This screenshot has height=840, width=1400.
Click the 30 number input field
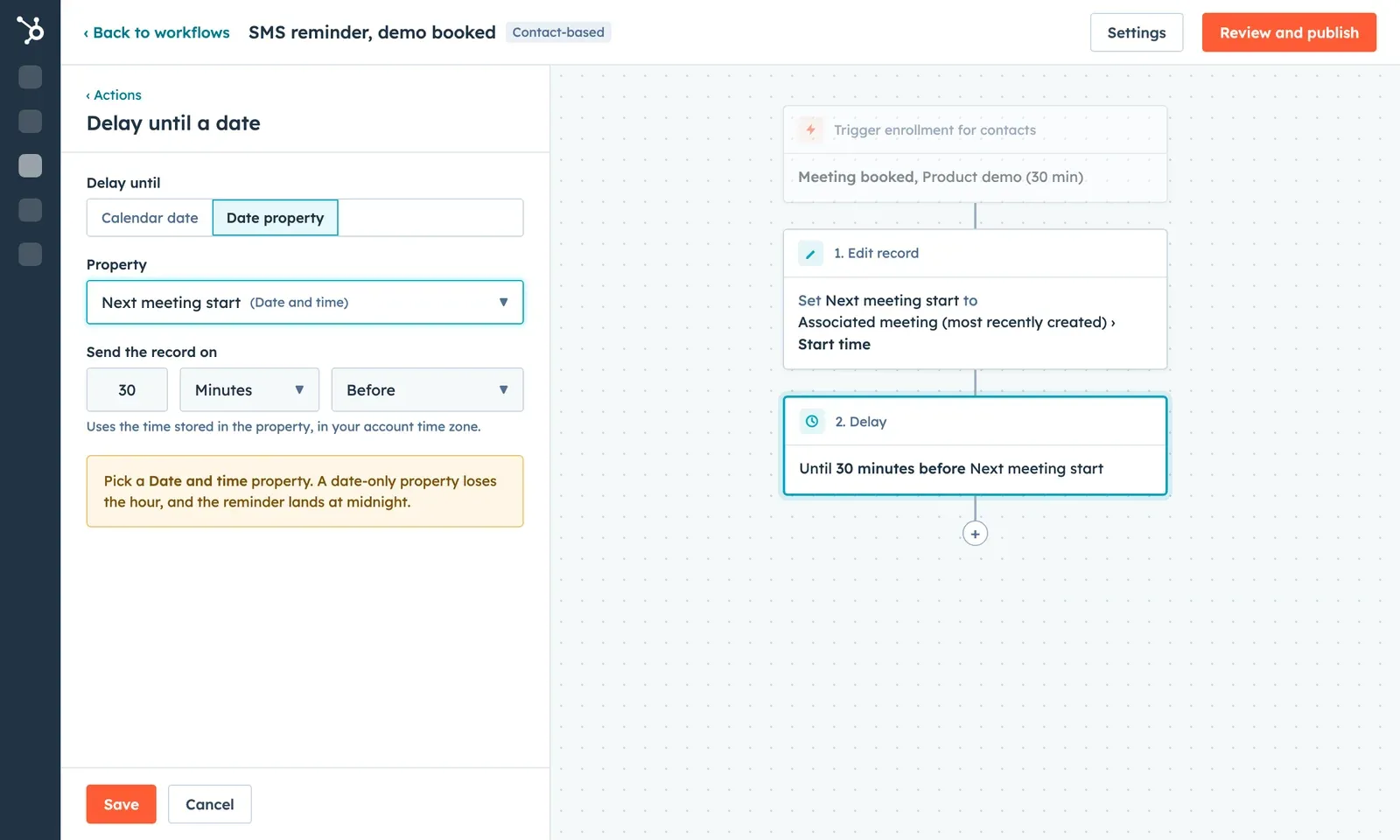(127, 389)
